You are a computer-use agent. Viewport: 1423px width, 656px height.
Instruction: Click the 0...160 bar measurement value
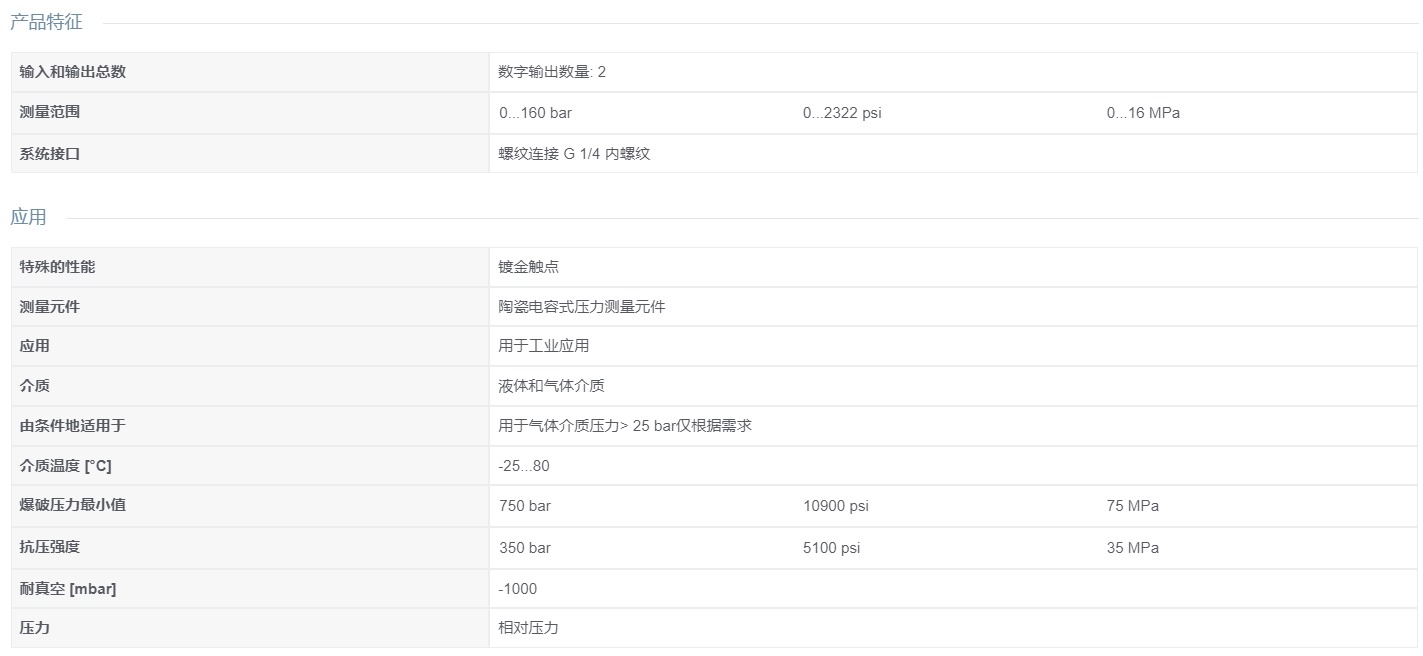pyautogui.click(x=535, y=113)
